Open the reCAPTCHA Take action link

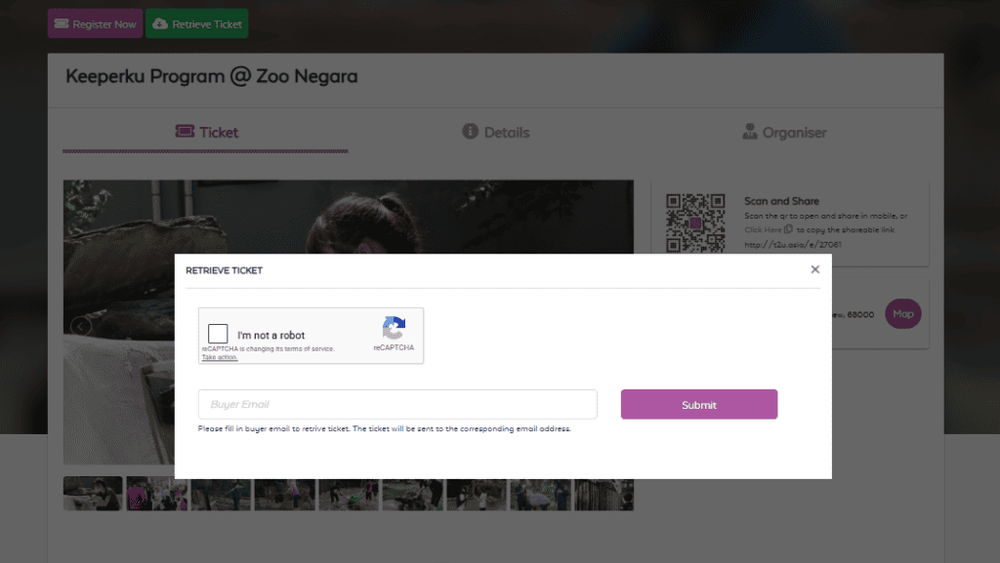point(219,357)
